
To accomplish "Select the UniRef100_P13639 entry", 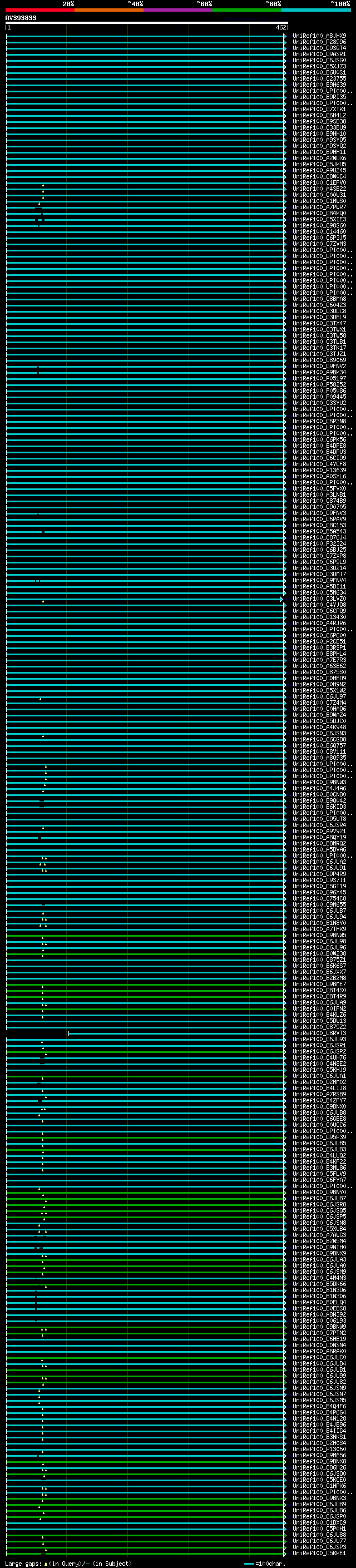I will (319, 471).
